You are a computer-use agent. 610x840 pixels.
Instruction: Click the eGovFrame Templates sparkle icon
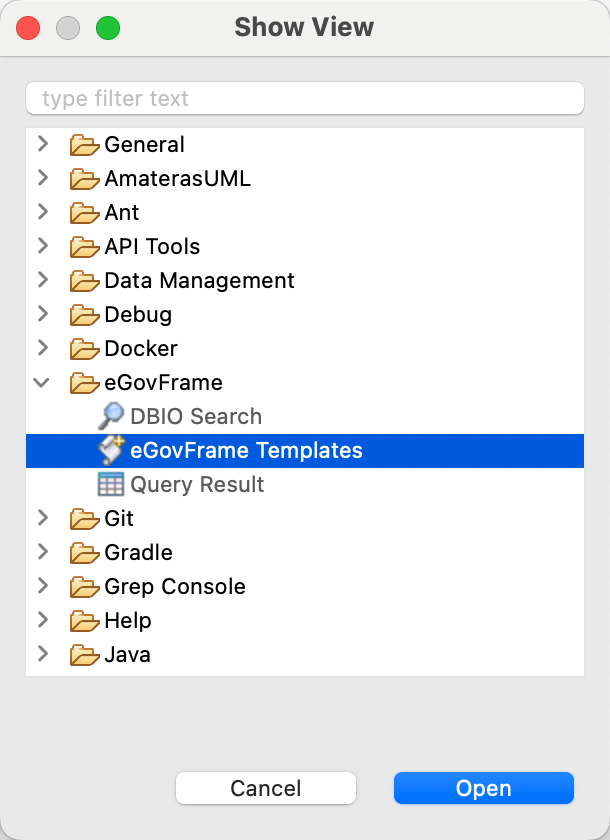[x=112, y=451]
